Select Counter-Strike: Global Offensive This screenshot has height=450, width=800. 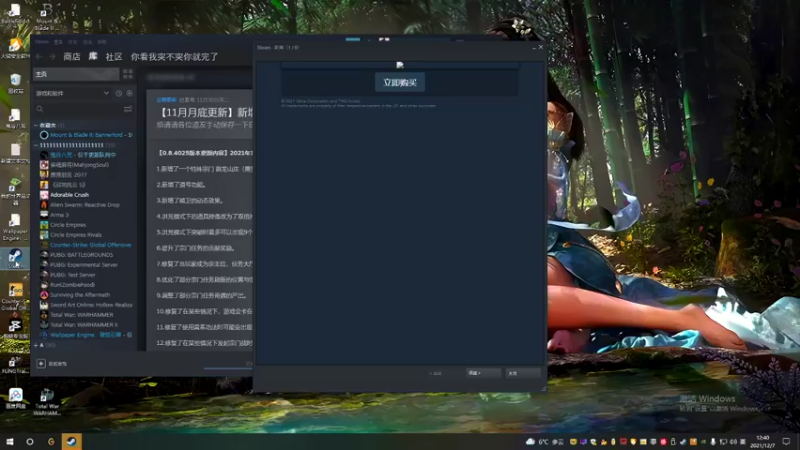pos(90,245)
